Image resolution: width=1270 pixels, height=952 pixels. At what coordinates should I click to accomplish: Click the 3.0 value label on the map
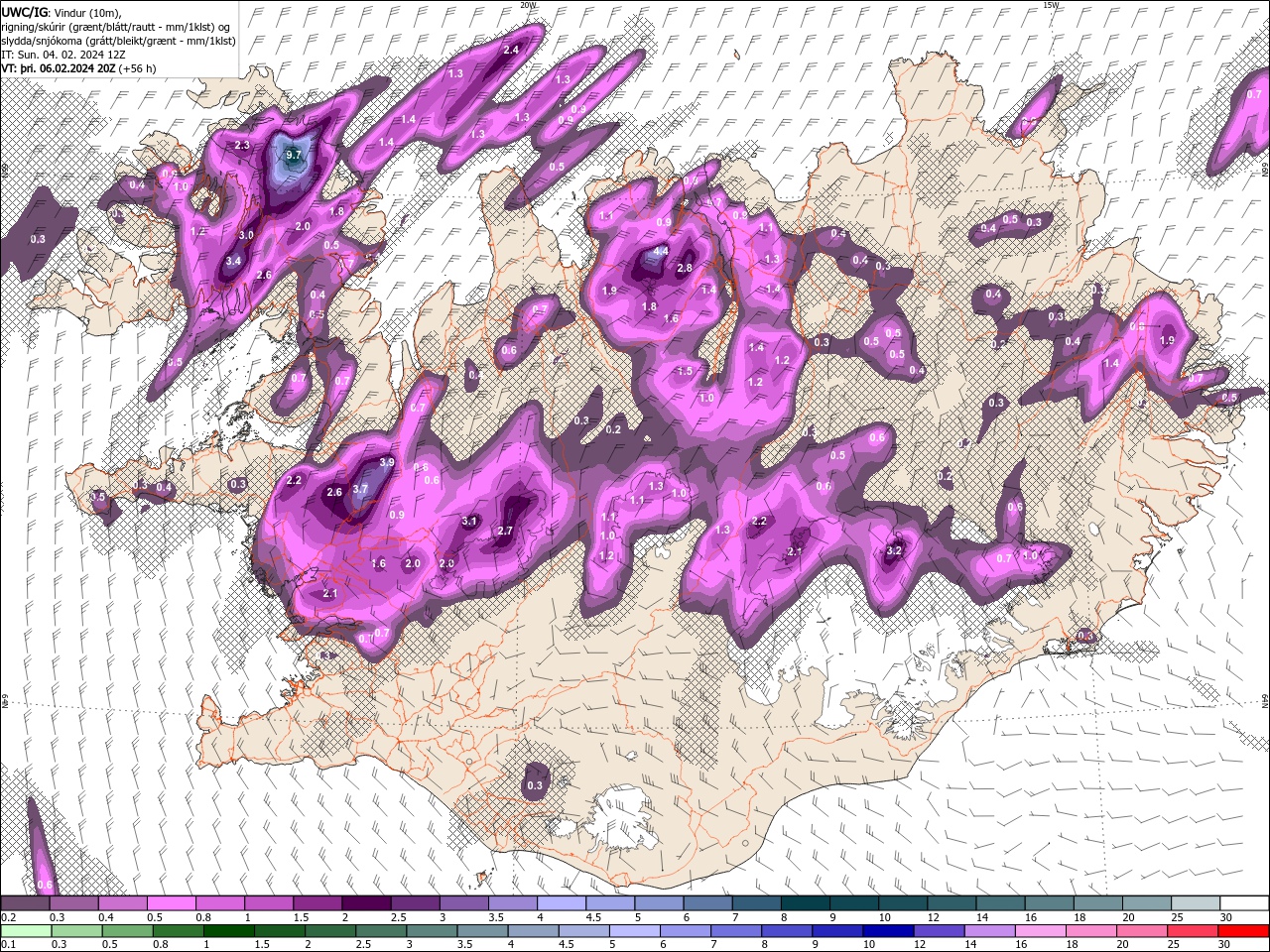247,234
